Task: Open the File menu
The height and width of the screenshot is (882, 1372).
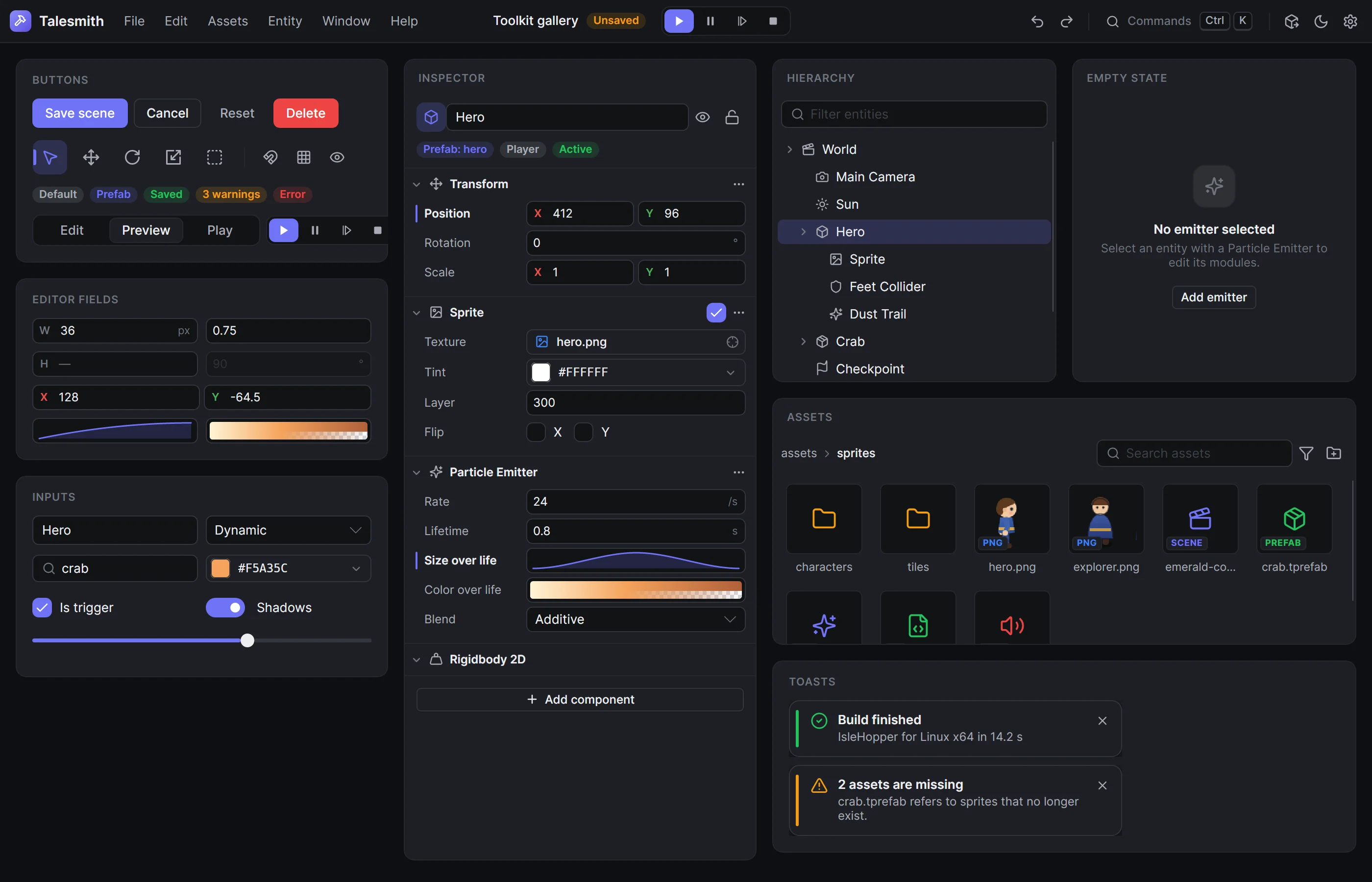Action: tap(134, 21)
